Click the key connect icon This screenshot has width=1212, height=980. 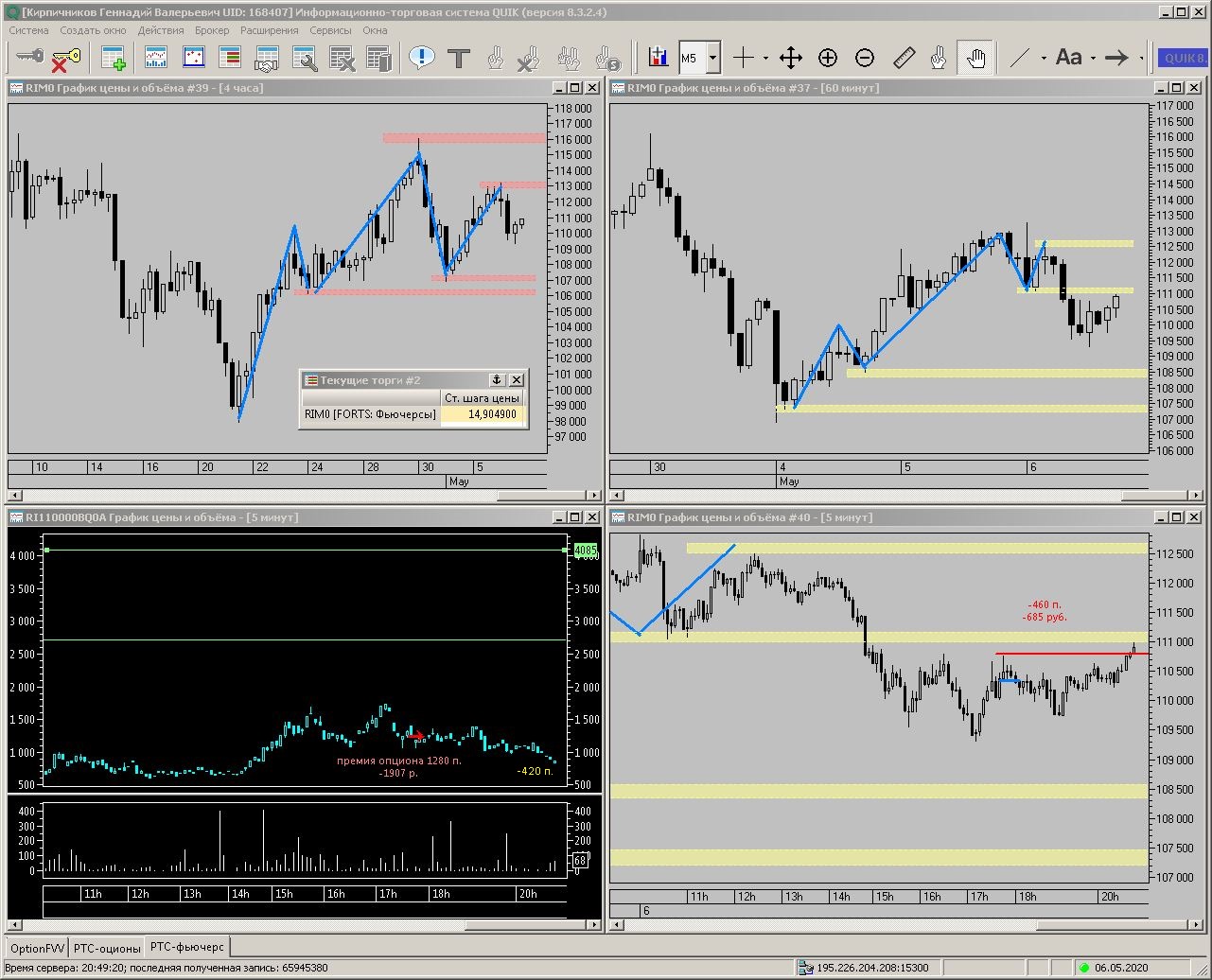28,58
